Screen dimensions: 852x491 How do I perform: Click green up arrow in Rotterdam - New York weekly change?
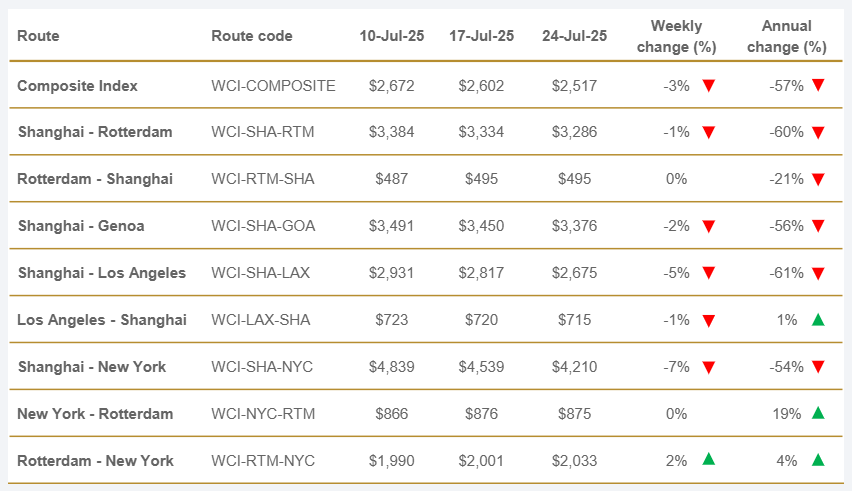point(708,460)
